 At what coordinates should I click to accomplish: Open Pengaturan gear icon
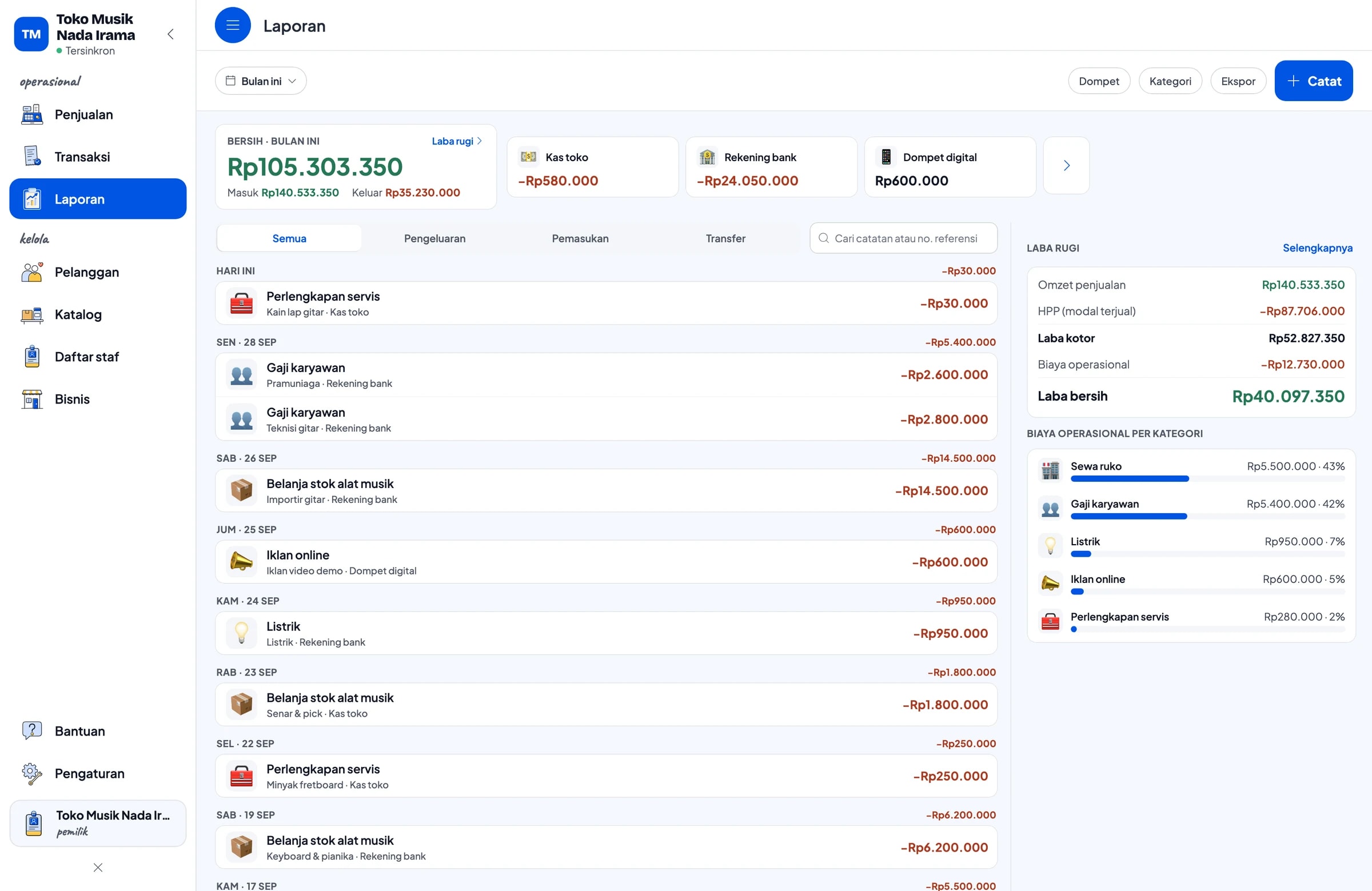[31, 773]
